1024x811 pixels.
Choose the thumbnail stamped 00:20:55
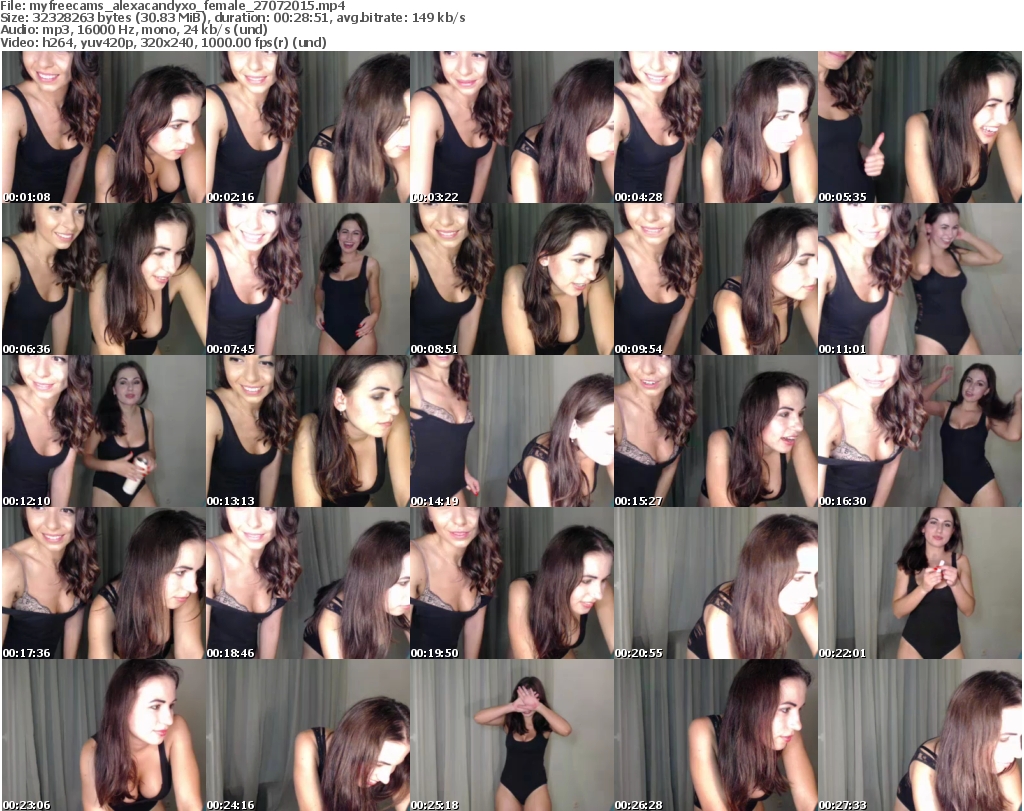tap(715, 583)
